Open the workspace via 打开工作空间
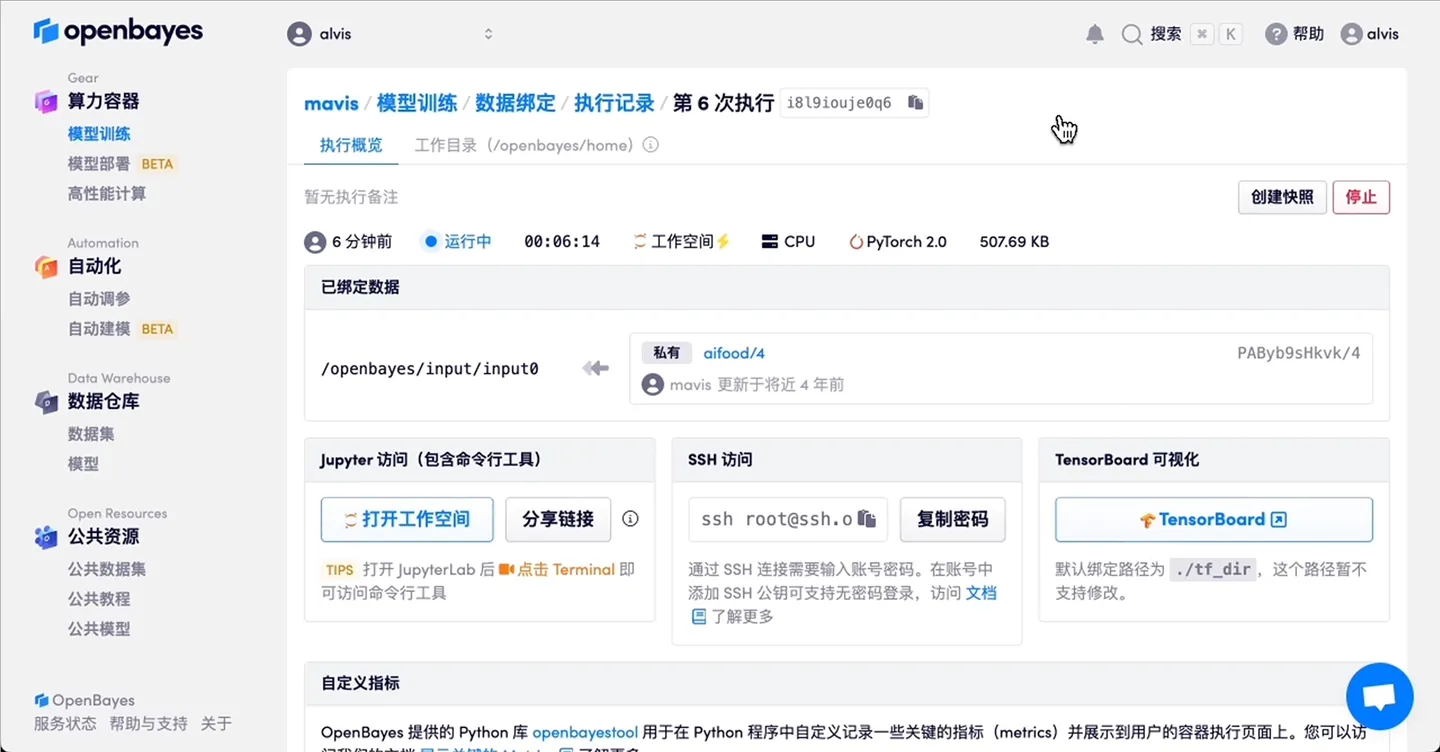Screen dimensions: 1440x752 pos(406,519)
